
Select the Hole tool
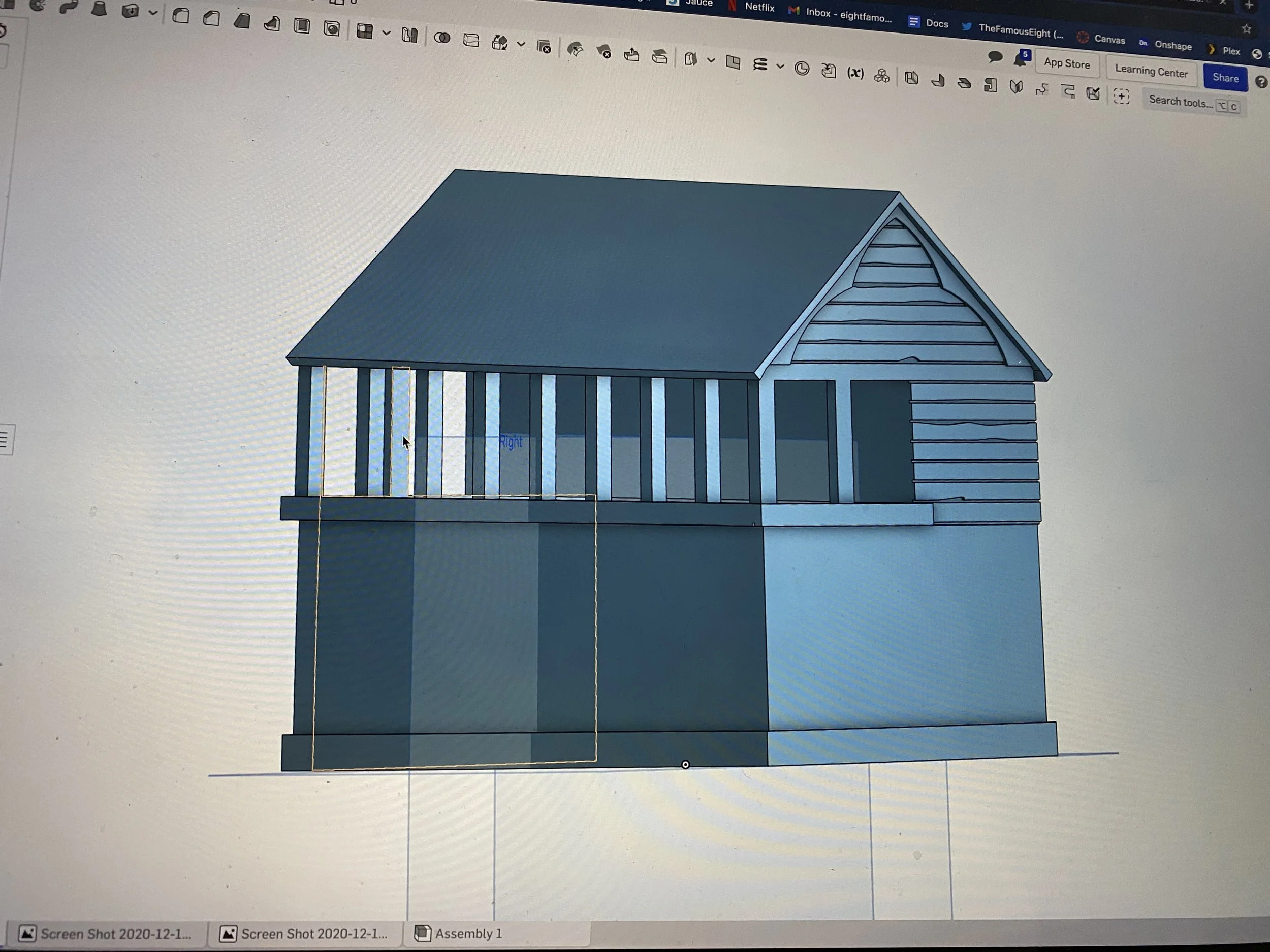click(332, 28)
